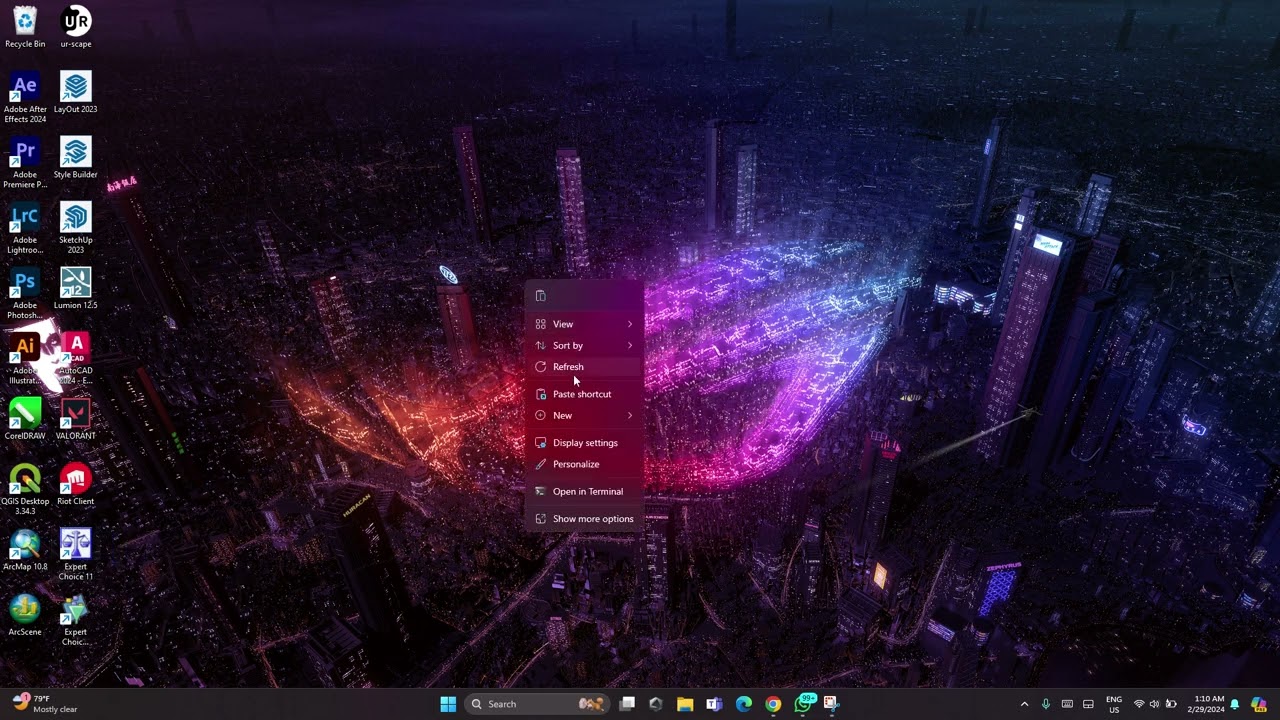Select the LayOut 2023 desktop icon
Screen dimensions: 1280x720
coord(76,92)
